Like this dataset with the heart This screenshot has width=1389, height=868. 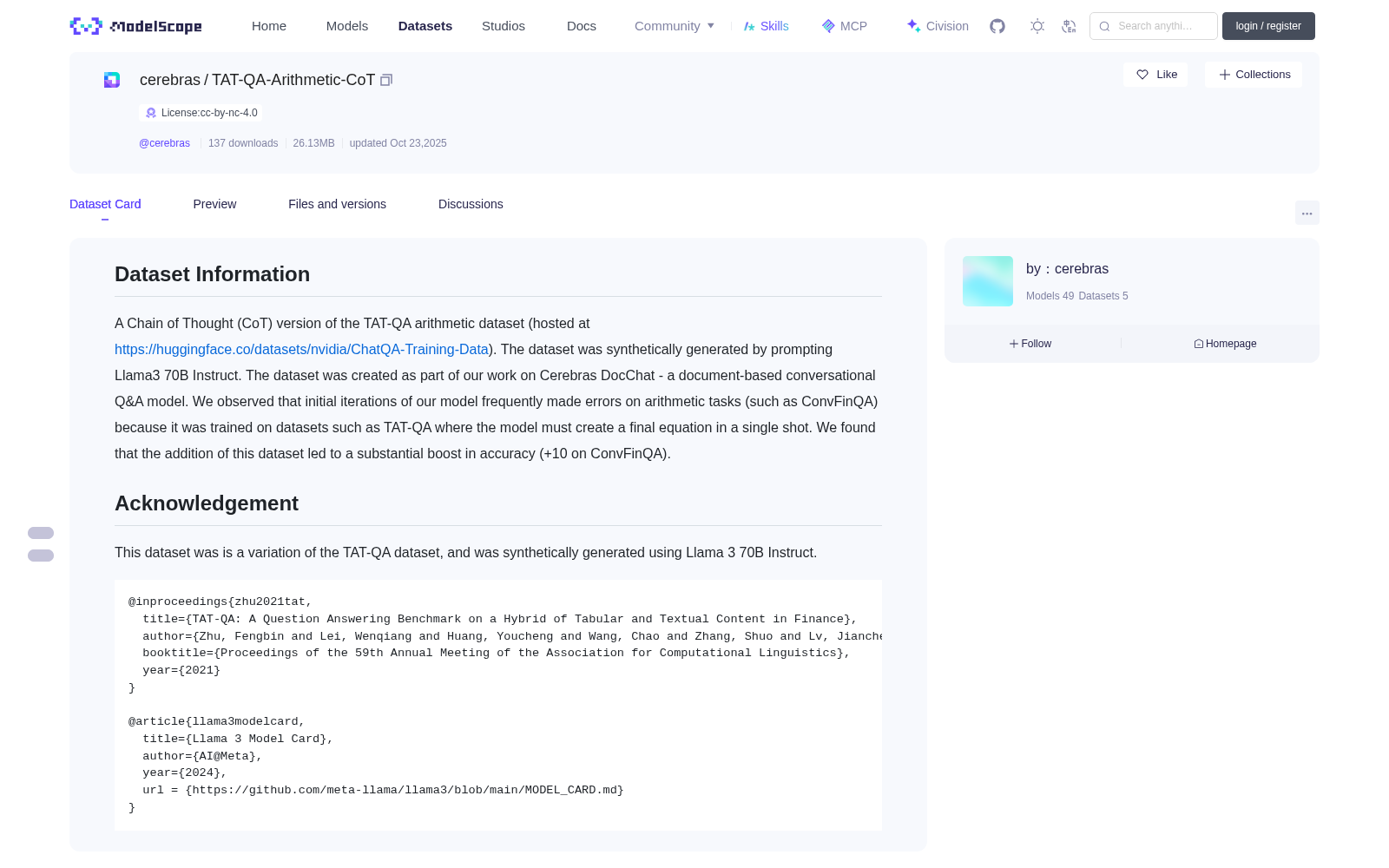pos(1155,75)
